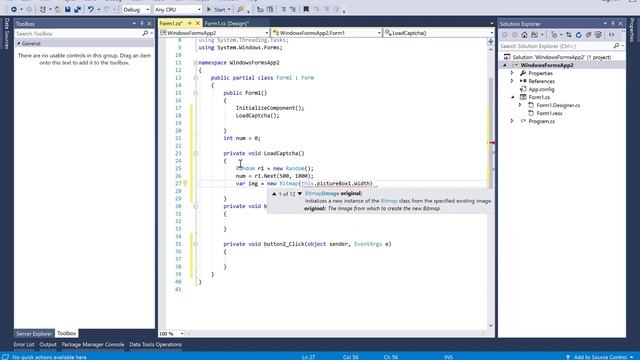Open the Error List tab
The height and width of the screenshot is (360, 640).
(x=24, y=344)
